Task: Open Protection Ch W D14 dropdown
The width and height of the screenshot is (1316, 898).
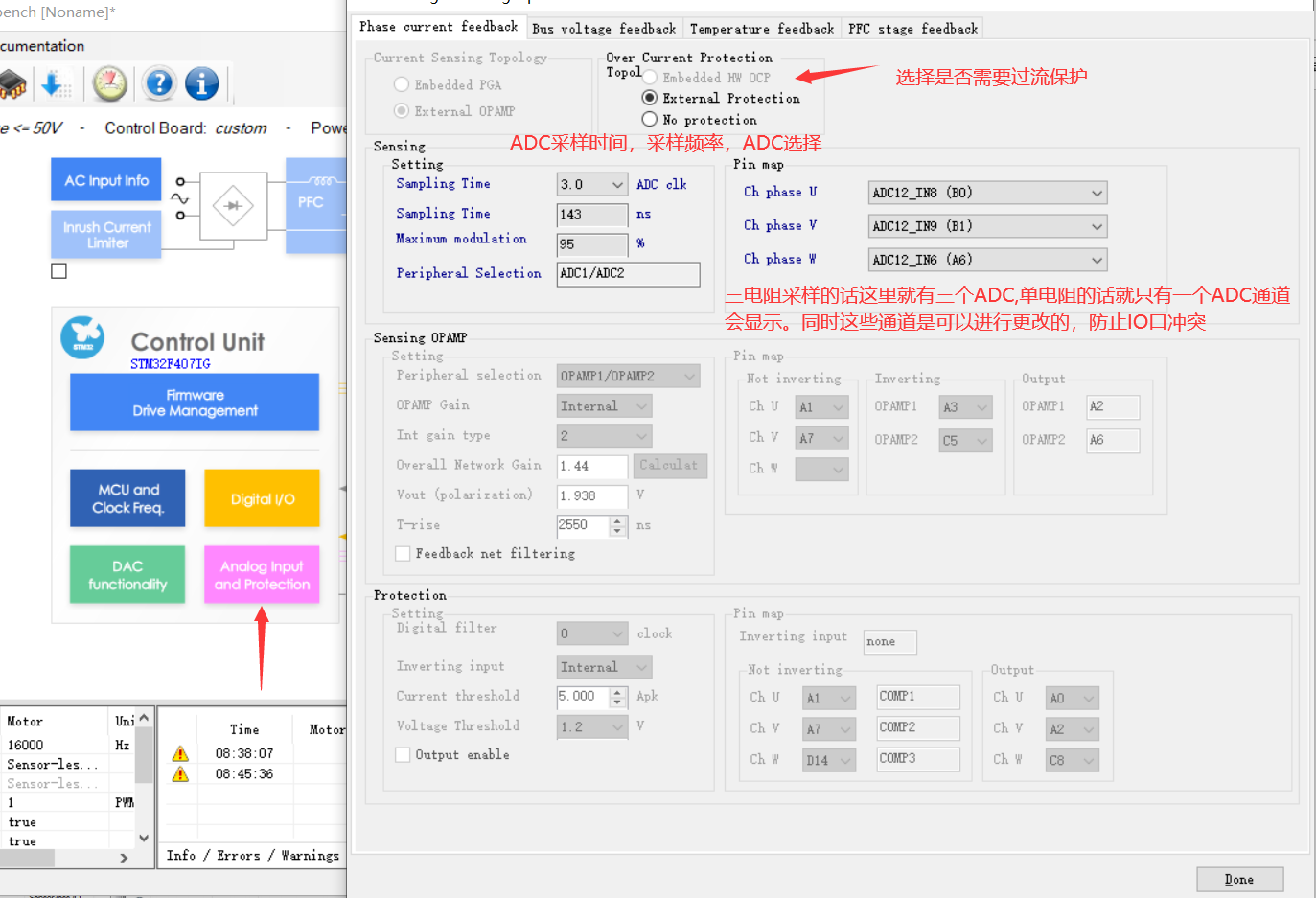Action: [x=829, y=760]
